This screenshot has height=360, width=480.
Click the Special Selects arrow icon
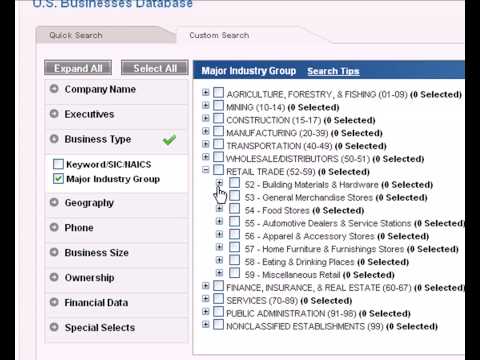coord(54,327)
